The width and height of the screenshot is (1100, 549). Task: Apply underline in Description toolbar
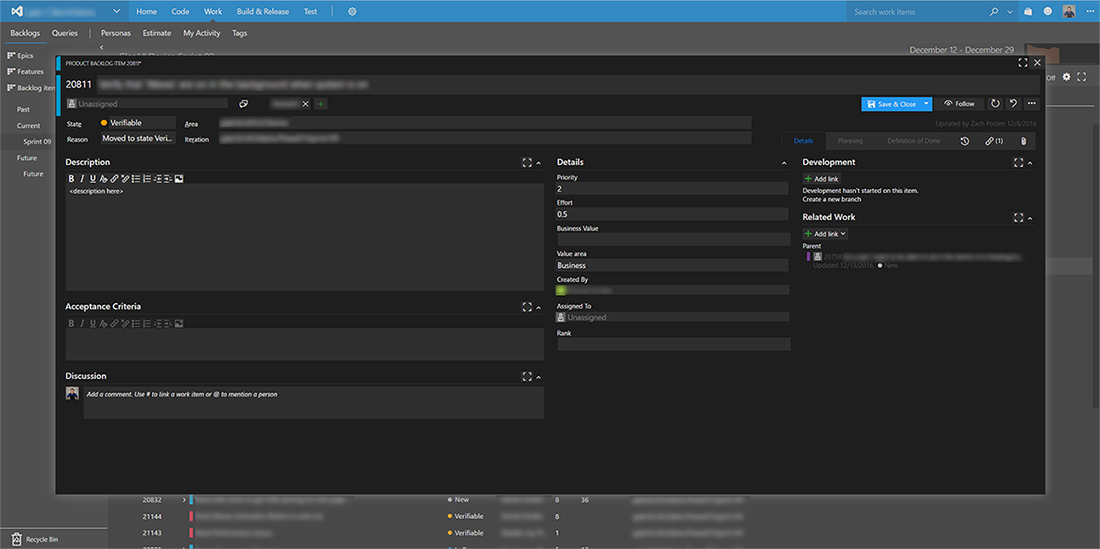point(93,179)
